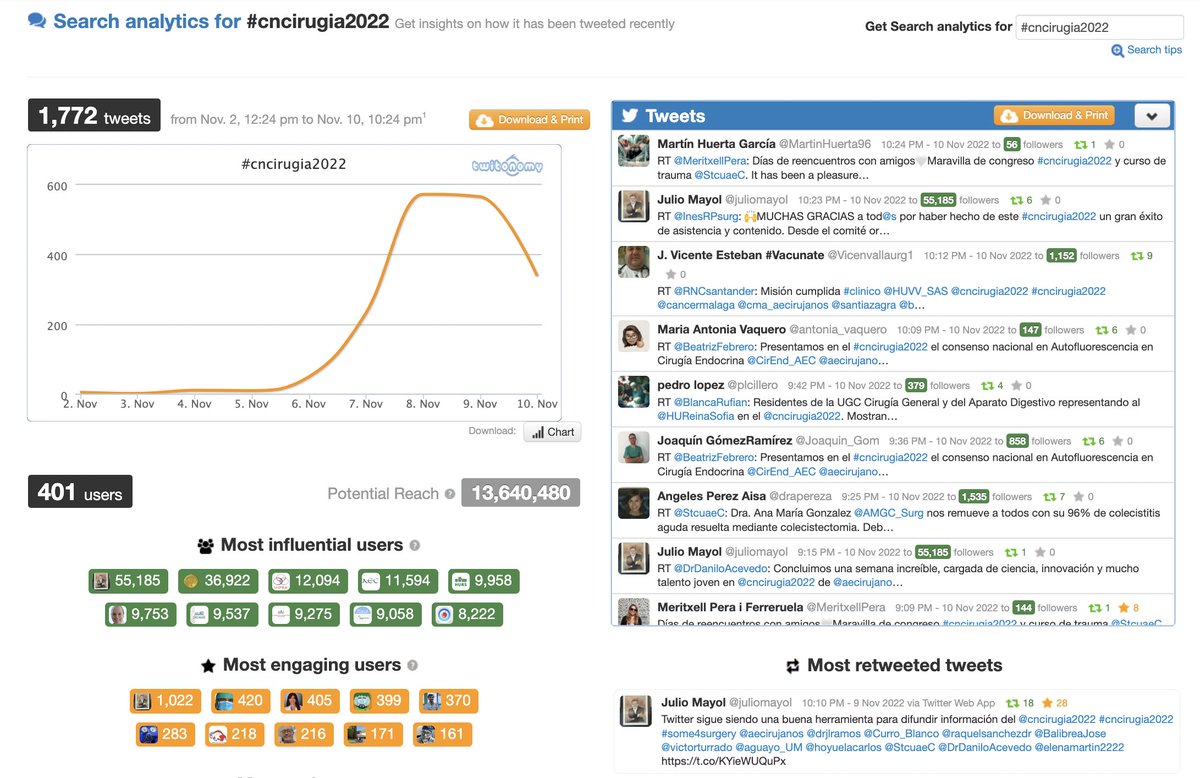Select influential user with 9,753 followers
This screenshot has width=1200, height=778.
141,614
